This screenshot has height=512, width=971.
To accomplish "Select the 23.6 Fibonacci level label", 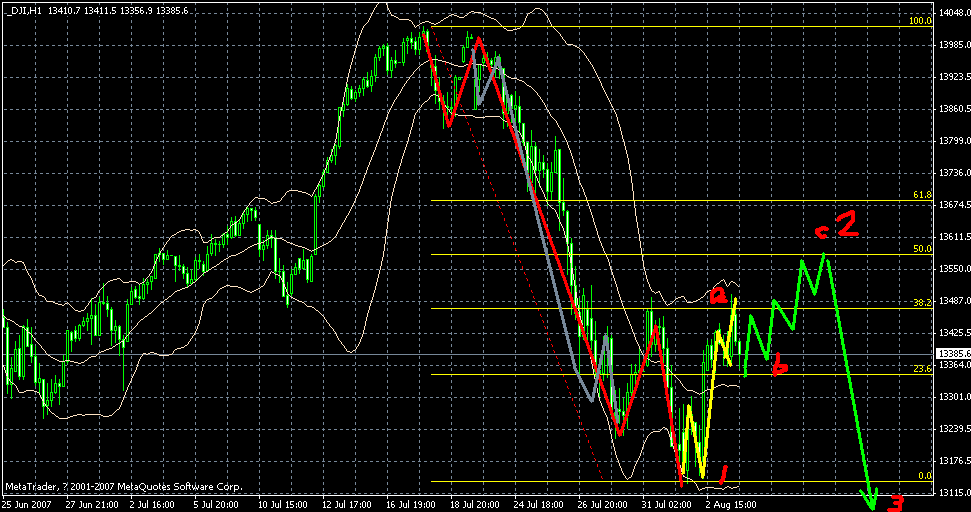I will 922,369.
